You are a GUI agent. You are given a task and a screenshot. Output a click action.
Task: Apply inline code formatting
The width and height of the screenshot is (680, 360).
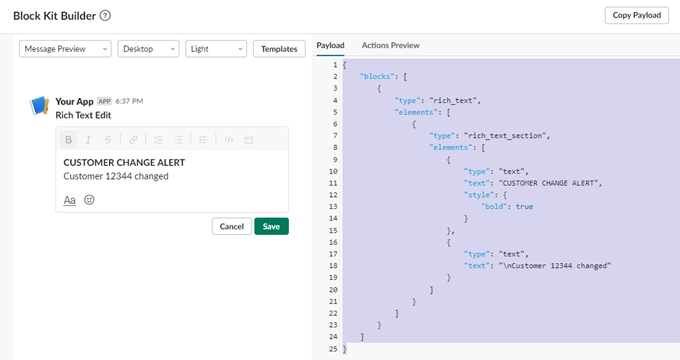[229, 140]
